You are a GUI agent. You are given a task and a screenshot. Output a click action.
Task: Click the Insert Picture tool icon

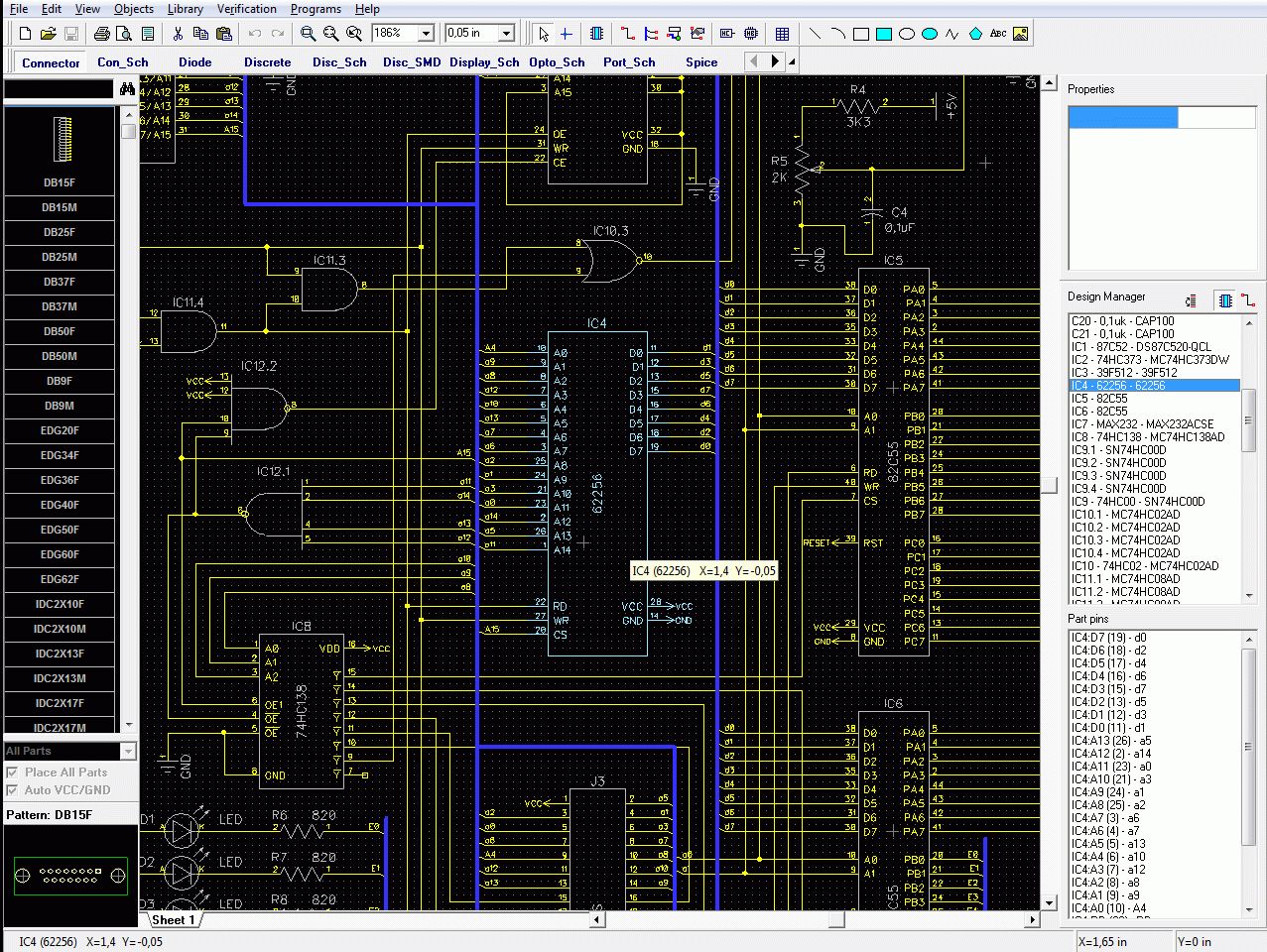[x=1020, y=34]
